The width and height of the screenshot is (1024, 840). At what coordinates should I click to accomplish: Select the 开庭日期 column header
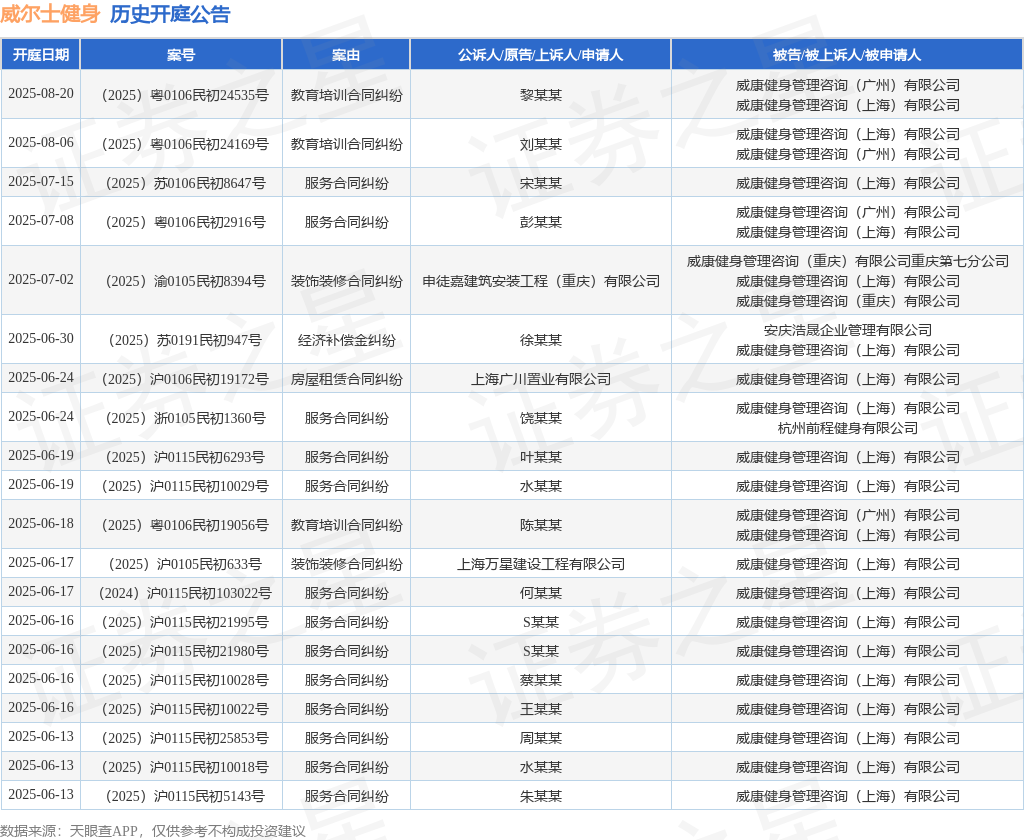(x=40, y=55)
